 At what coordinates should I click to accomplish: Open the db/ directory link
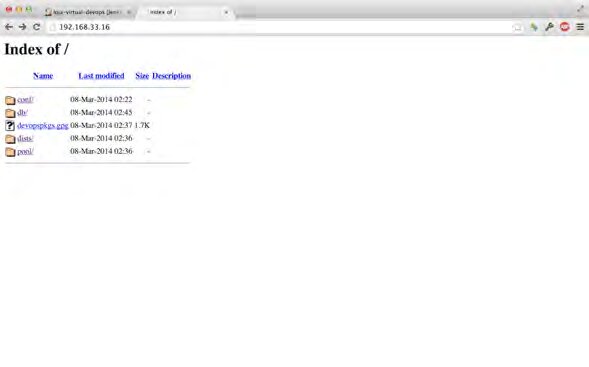tap(22, 112)
